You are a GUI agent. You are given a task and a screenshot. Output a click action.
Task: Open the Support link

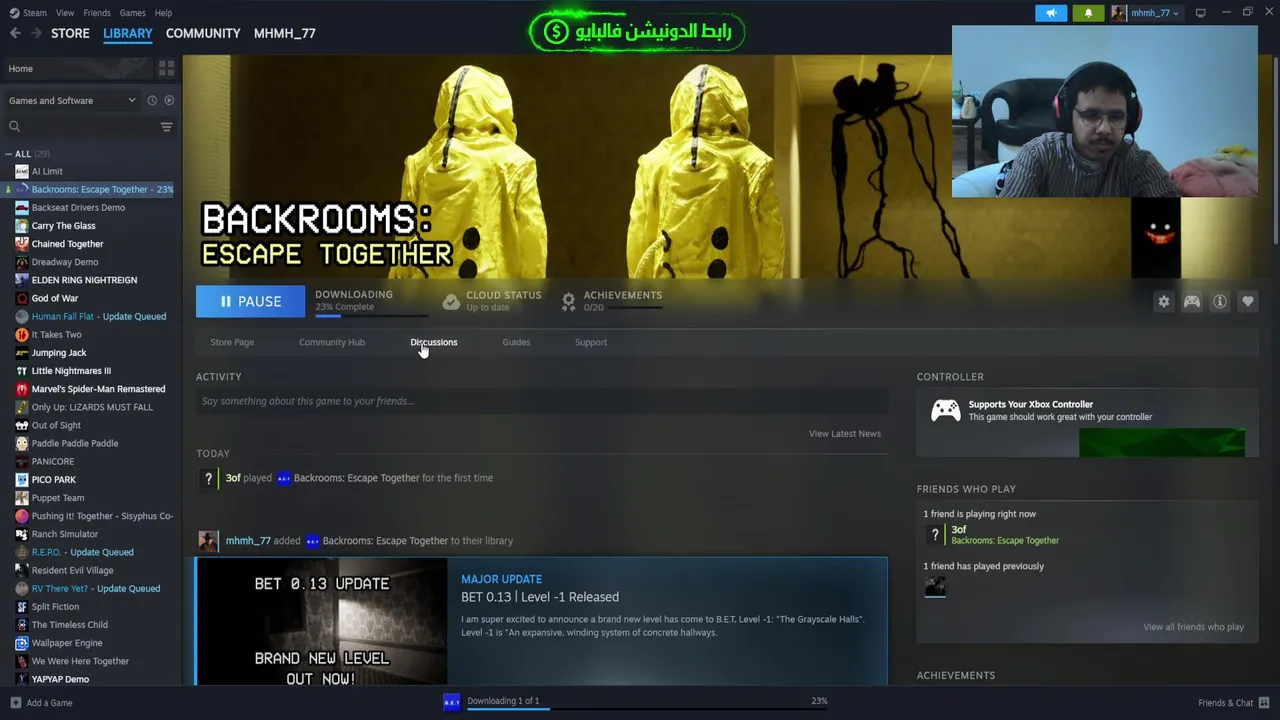[x=591, y=342]
